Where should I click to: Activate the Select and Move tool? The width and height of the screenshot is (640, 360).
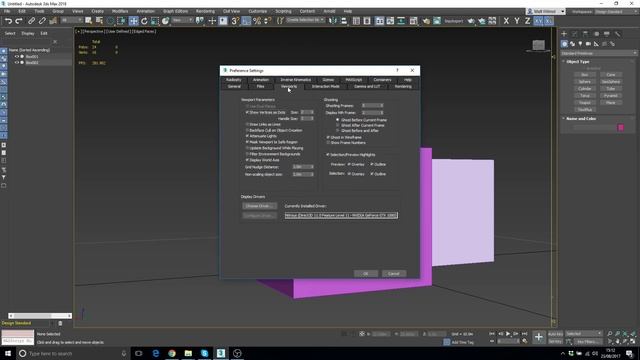coord(133,21)
